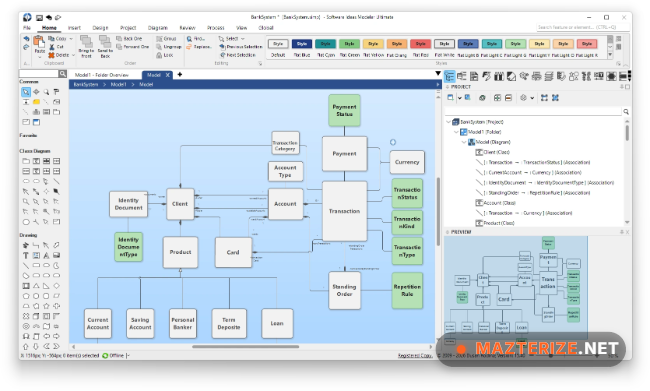650x391 pixels.
Task: Open the Copy dropdown arrow
Action: pyautogui.click(x=71, y=39)
